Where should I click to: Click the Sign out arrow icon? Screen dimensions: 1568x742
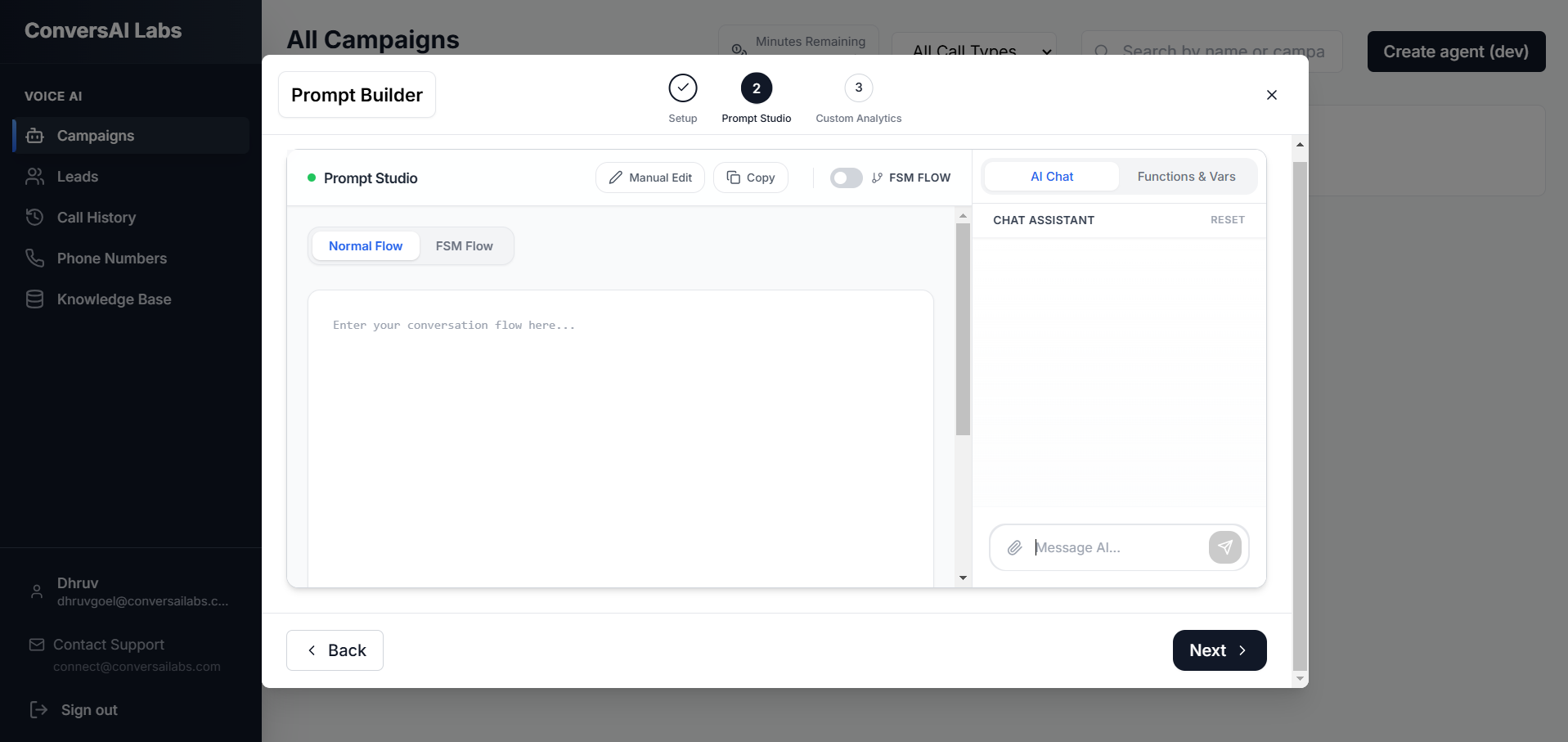[x=38, y=709]
